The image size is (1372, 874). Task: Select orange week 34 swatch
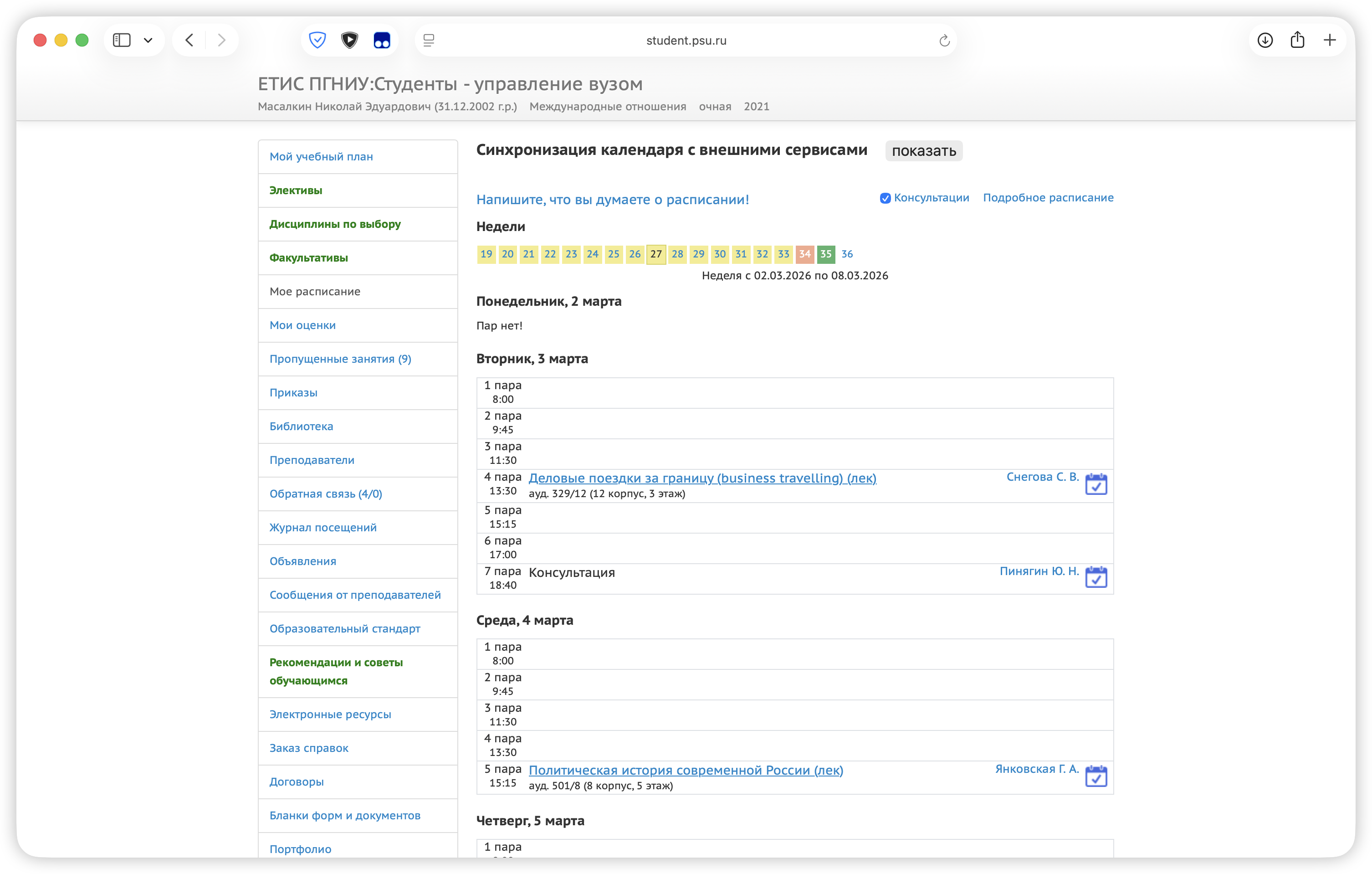coord(804,254)
